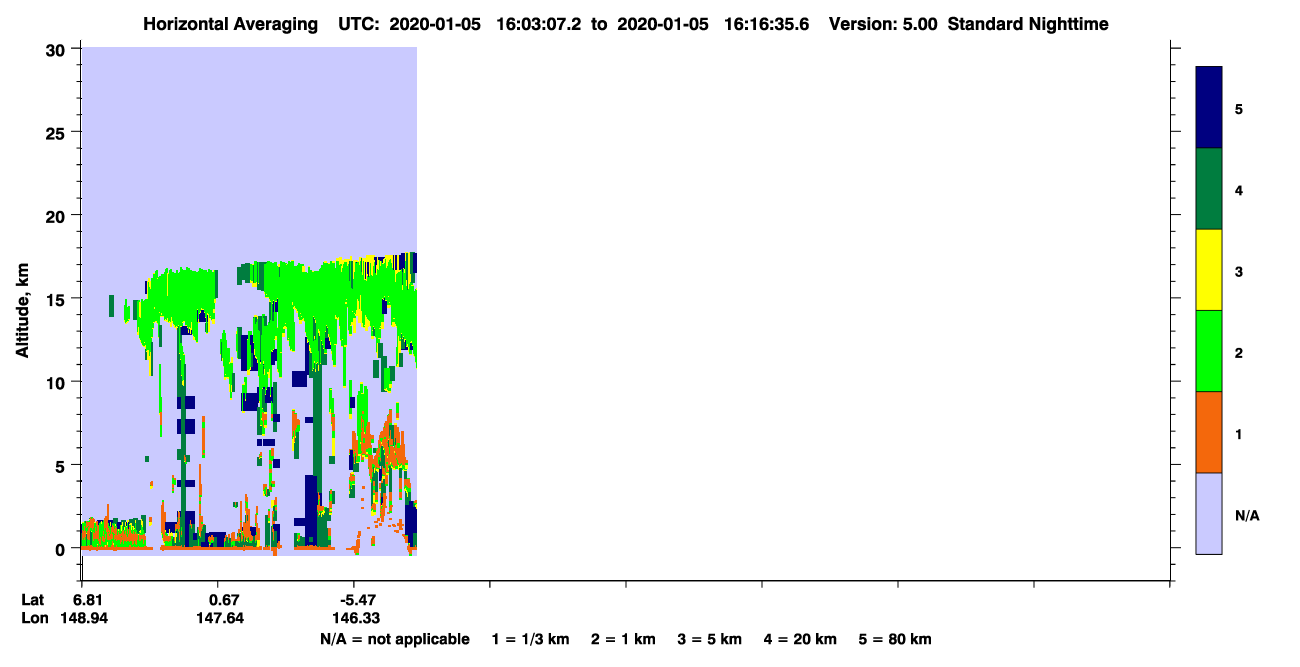Click the bright green colorbar segment labeled 2
1300x667 pixels.
(1209, 351)
